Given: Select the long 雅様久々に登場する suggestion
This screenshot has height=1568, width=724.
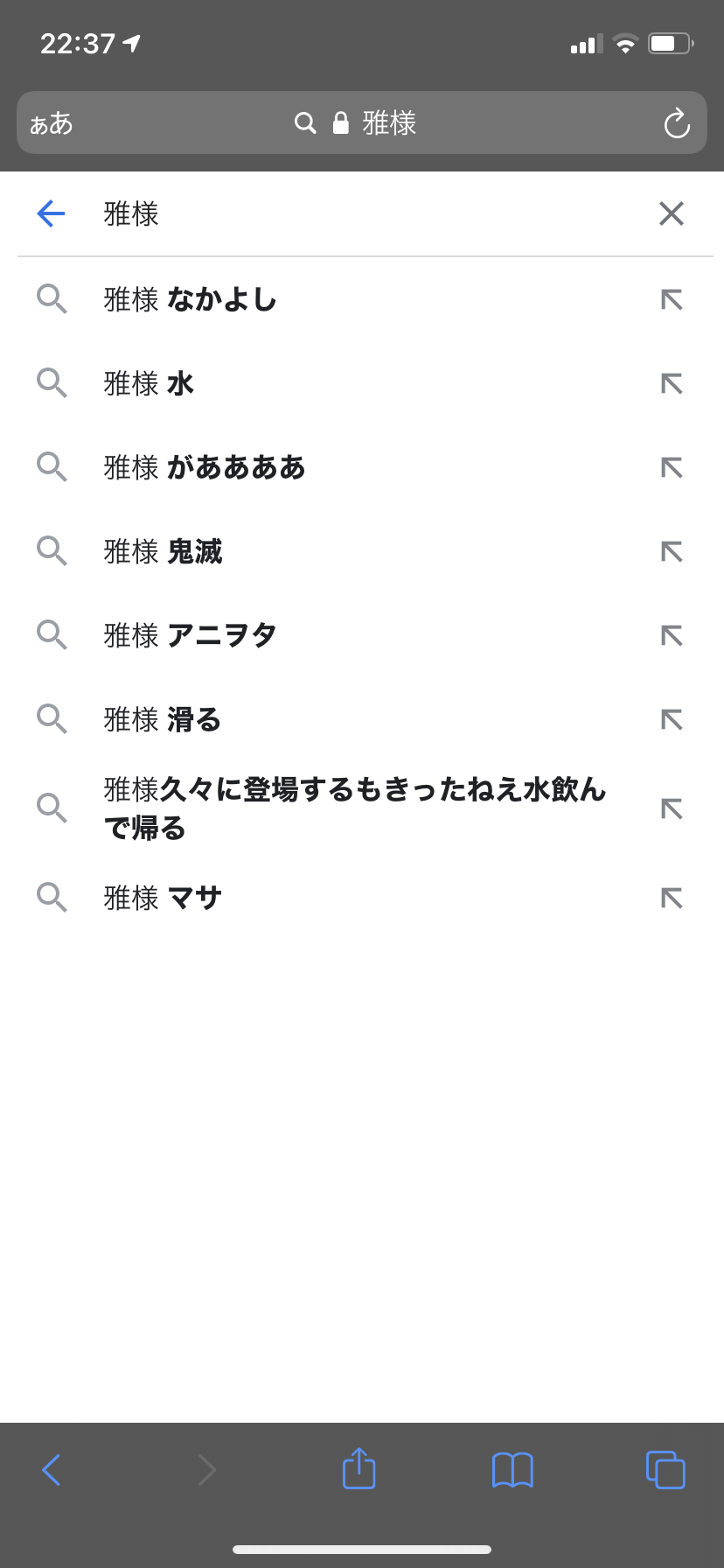Looking at the screenshot, I should click(350, 808).
